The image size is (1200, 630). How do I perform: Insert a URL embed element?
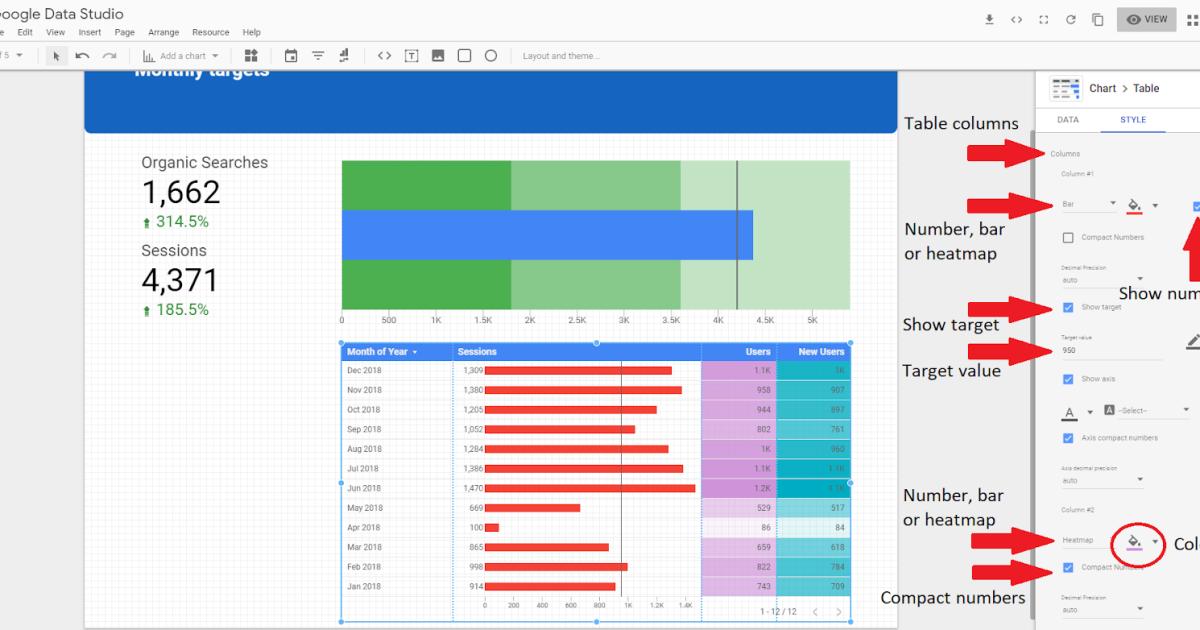(x=384, y=56)
